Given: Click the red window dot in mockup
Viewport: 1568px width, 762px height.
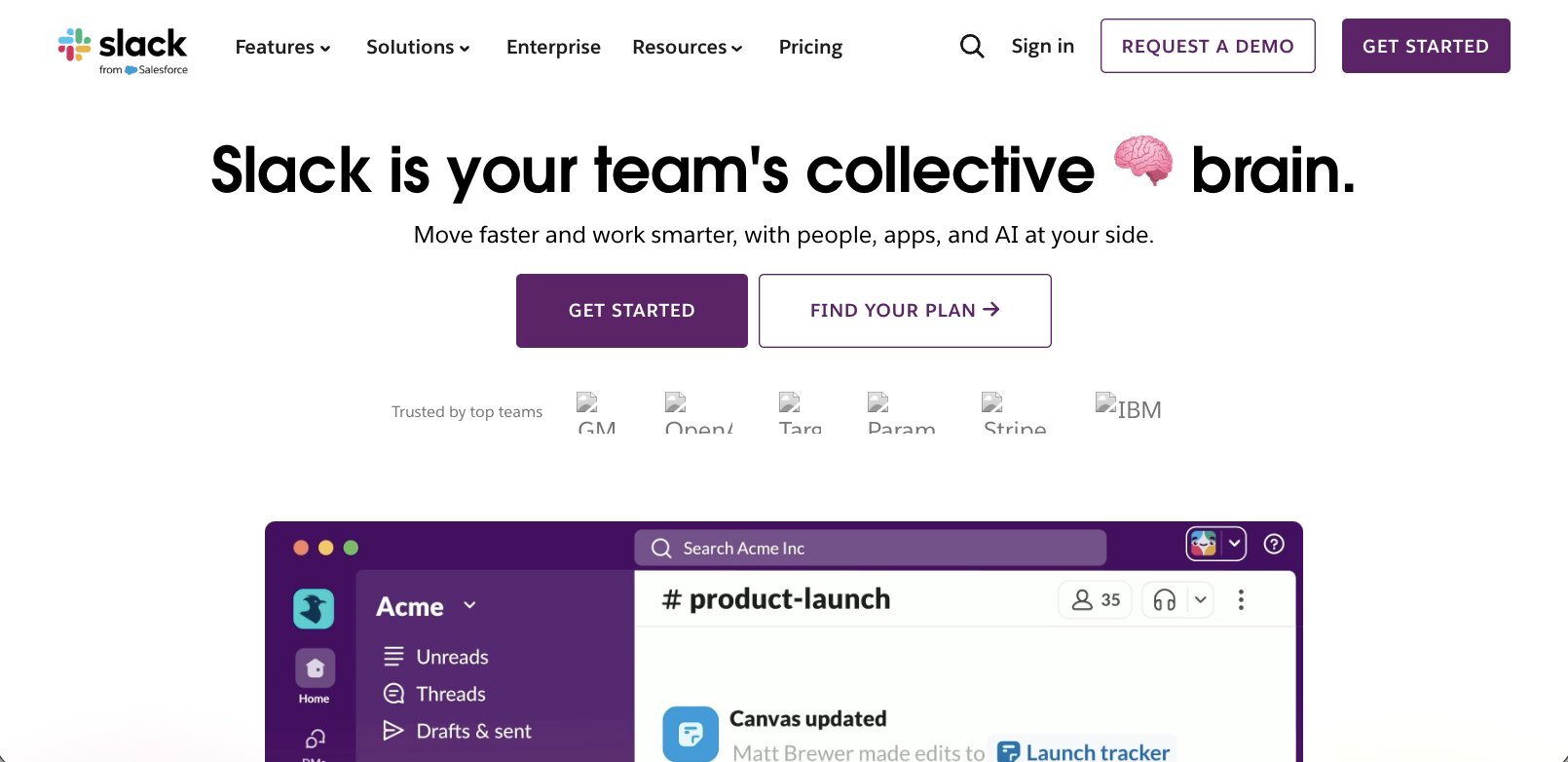Looking at the screenshot, I should pyautogui.click(x=301, y=548).
